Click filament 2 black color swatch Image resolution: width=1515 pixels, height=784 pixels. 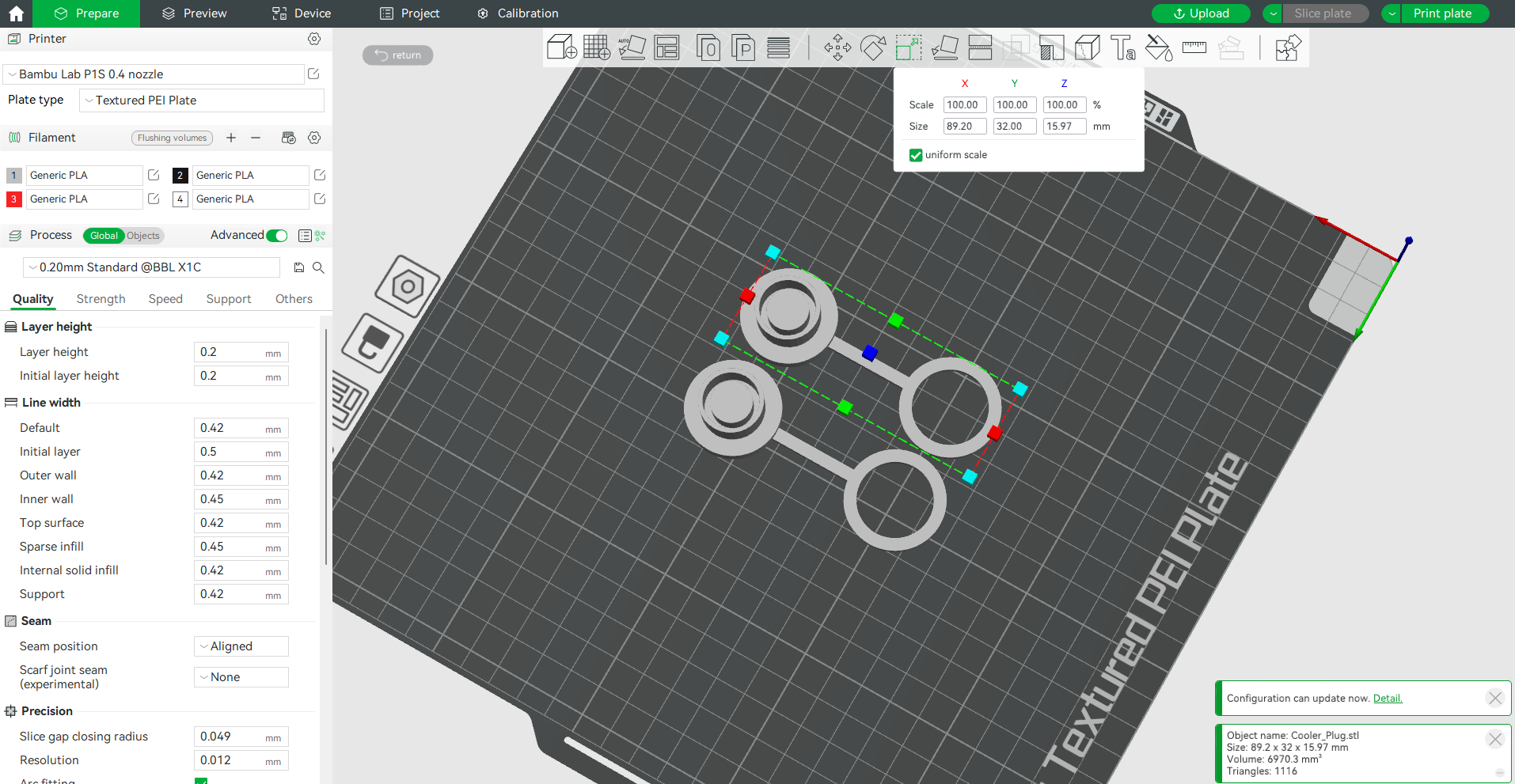[x=180, y=176]
